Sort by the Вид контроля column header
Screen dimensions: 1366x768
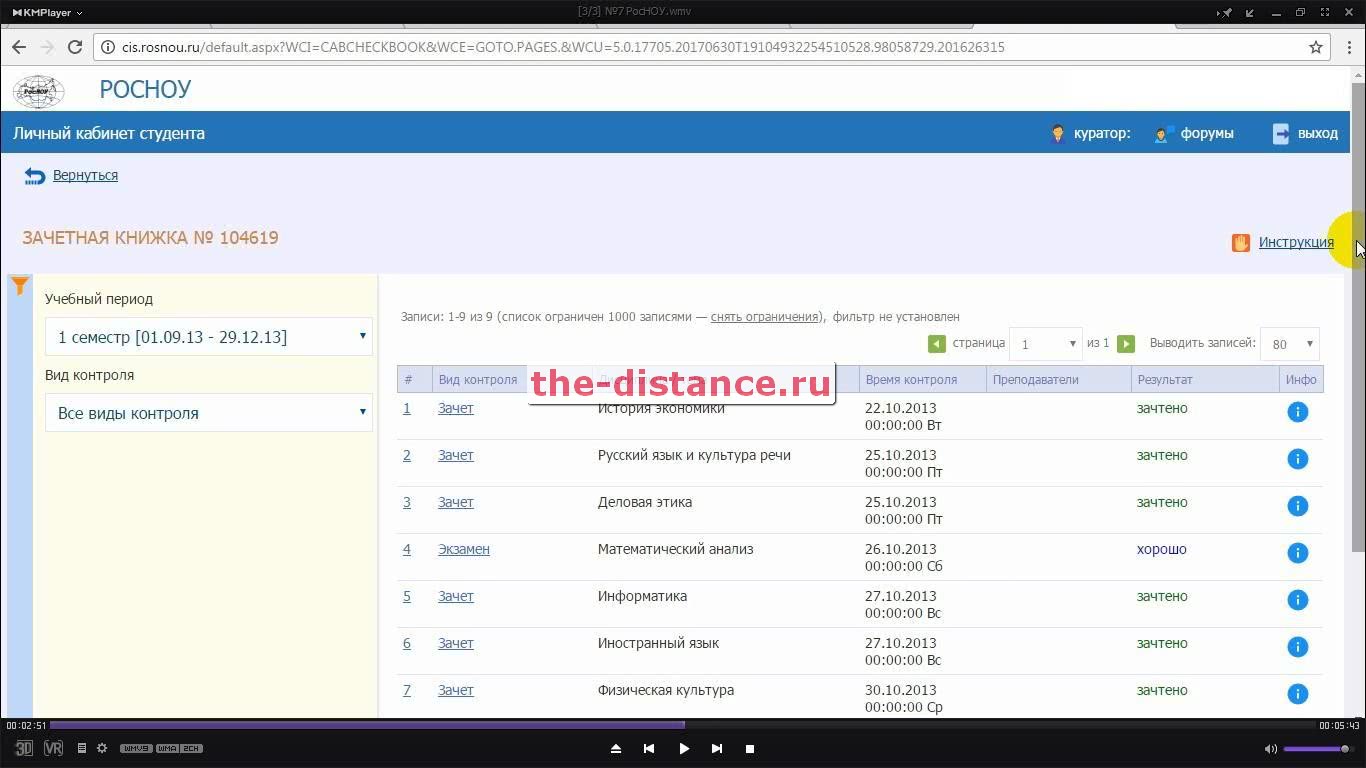(478, 380)
